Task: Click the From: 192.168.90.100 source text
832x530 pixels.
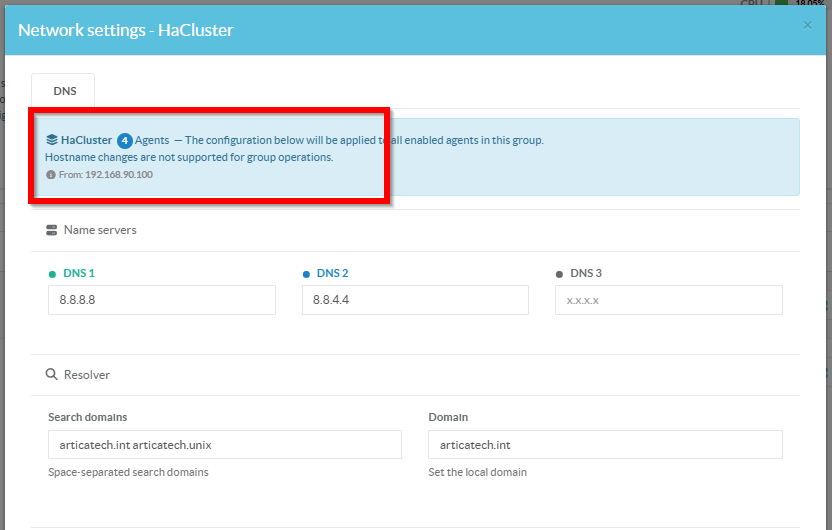Action: click(105, 174)
